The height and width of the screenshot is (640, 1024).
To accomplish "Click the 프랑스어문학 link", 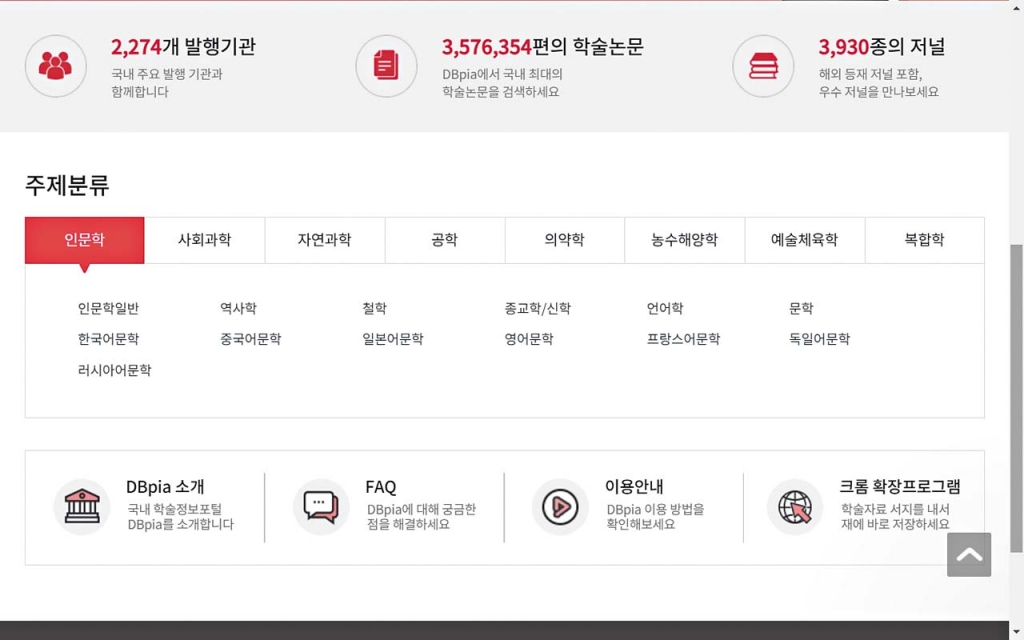I will (683, 340).
